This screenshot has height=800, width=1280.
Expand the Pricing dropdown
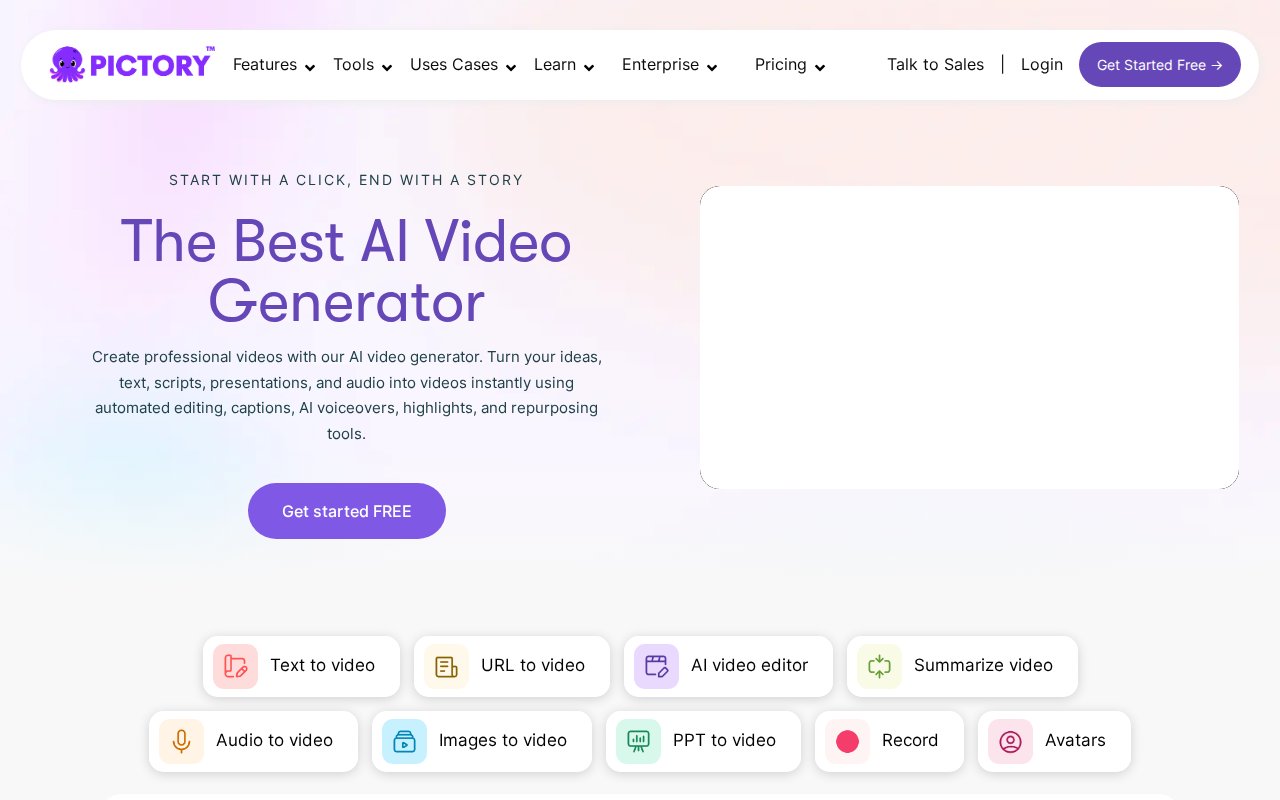pyautogui.click(x=781, y=64)
